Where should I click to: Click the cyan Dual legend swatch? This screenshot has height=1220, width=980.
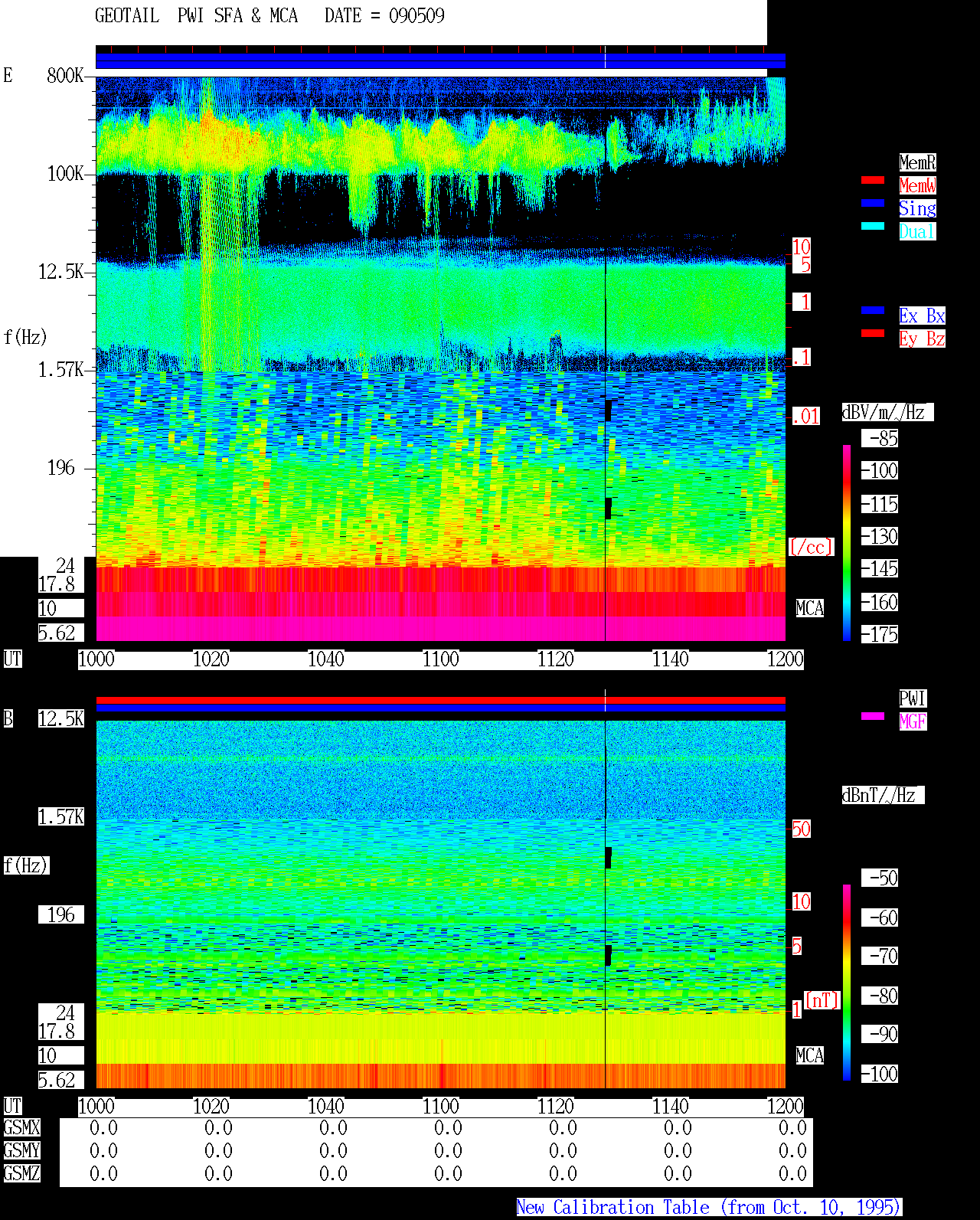pyautogui.click(x=873, y=226)
